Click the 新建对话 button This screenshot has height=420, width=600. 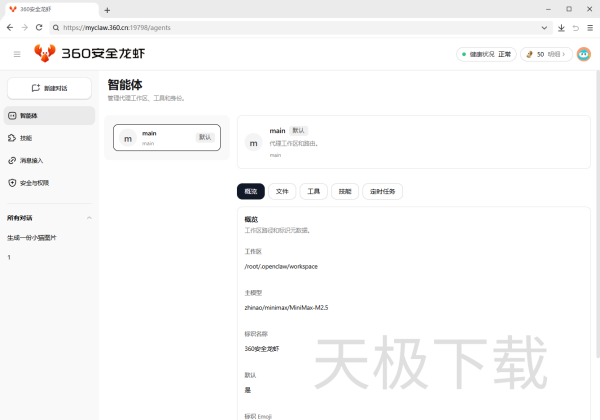(49, 88)
